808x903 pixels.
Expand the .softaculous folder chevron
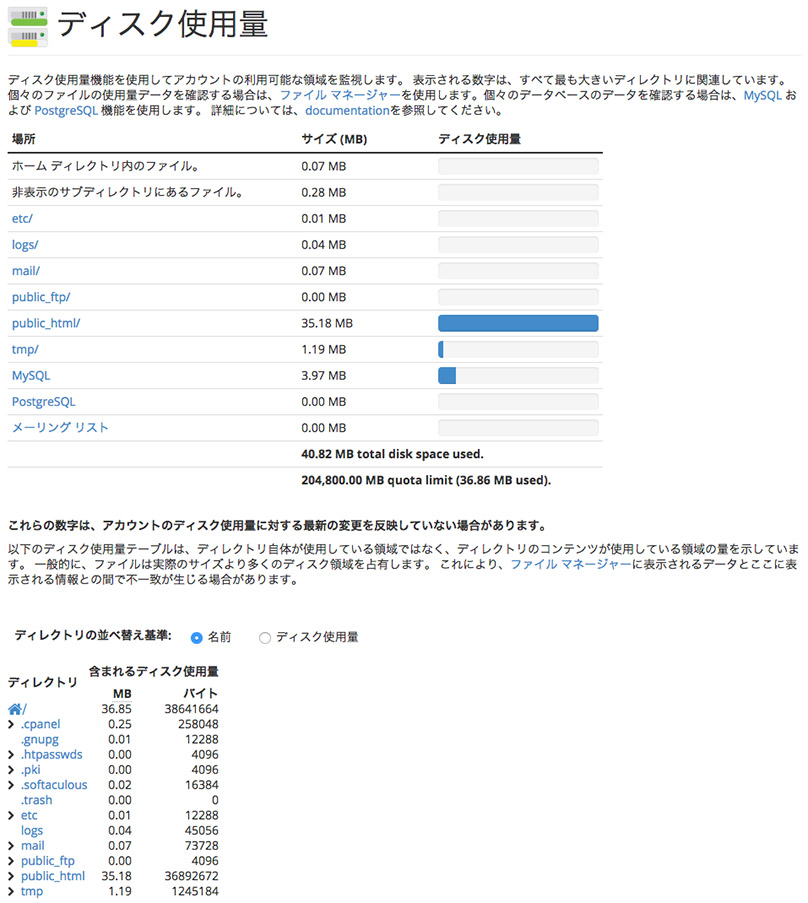(10, 786)
